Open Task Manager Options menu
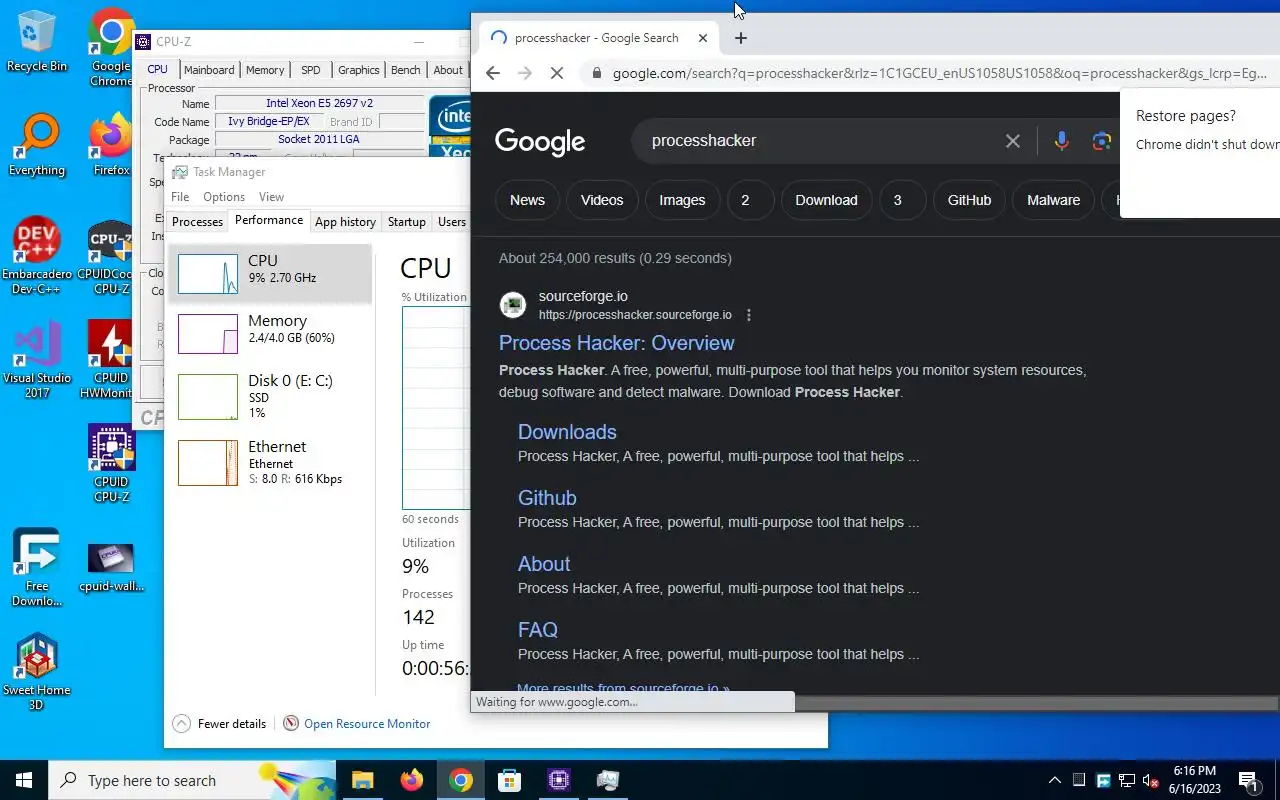The image size is (1280, 800). tap(224, 197)
